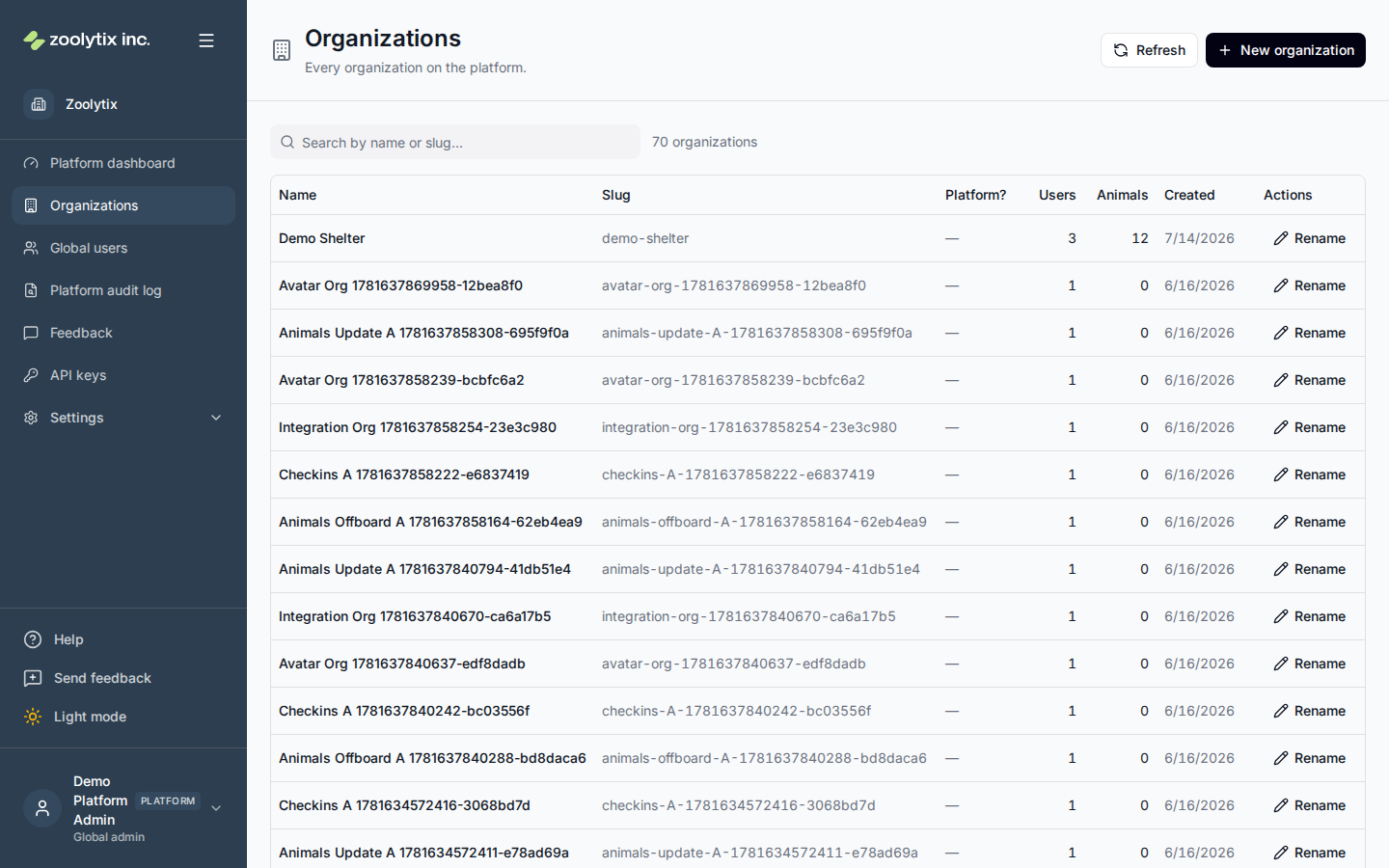Click the refresh arrows icon

[1121, 50]
